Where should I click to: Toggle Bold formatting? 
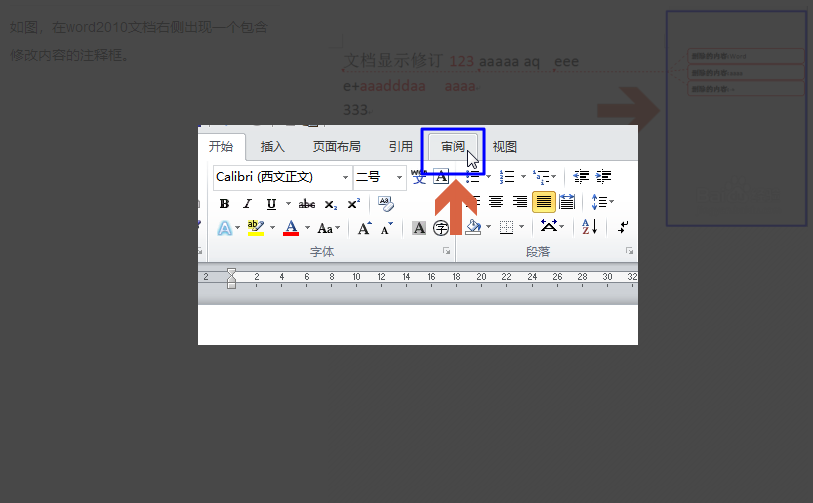[x=224, y=204]
